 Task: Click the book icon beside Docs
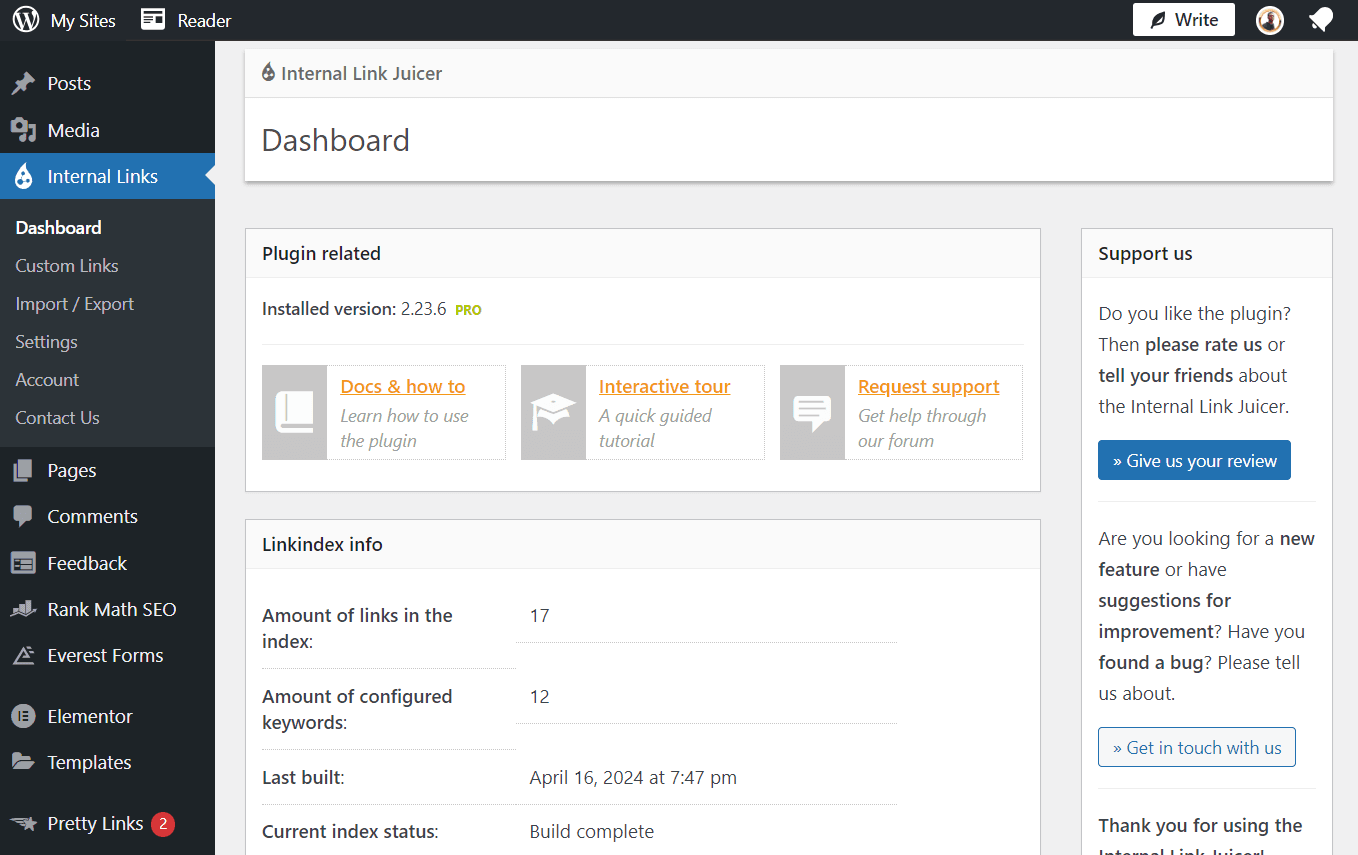(x=294, y=412)
